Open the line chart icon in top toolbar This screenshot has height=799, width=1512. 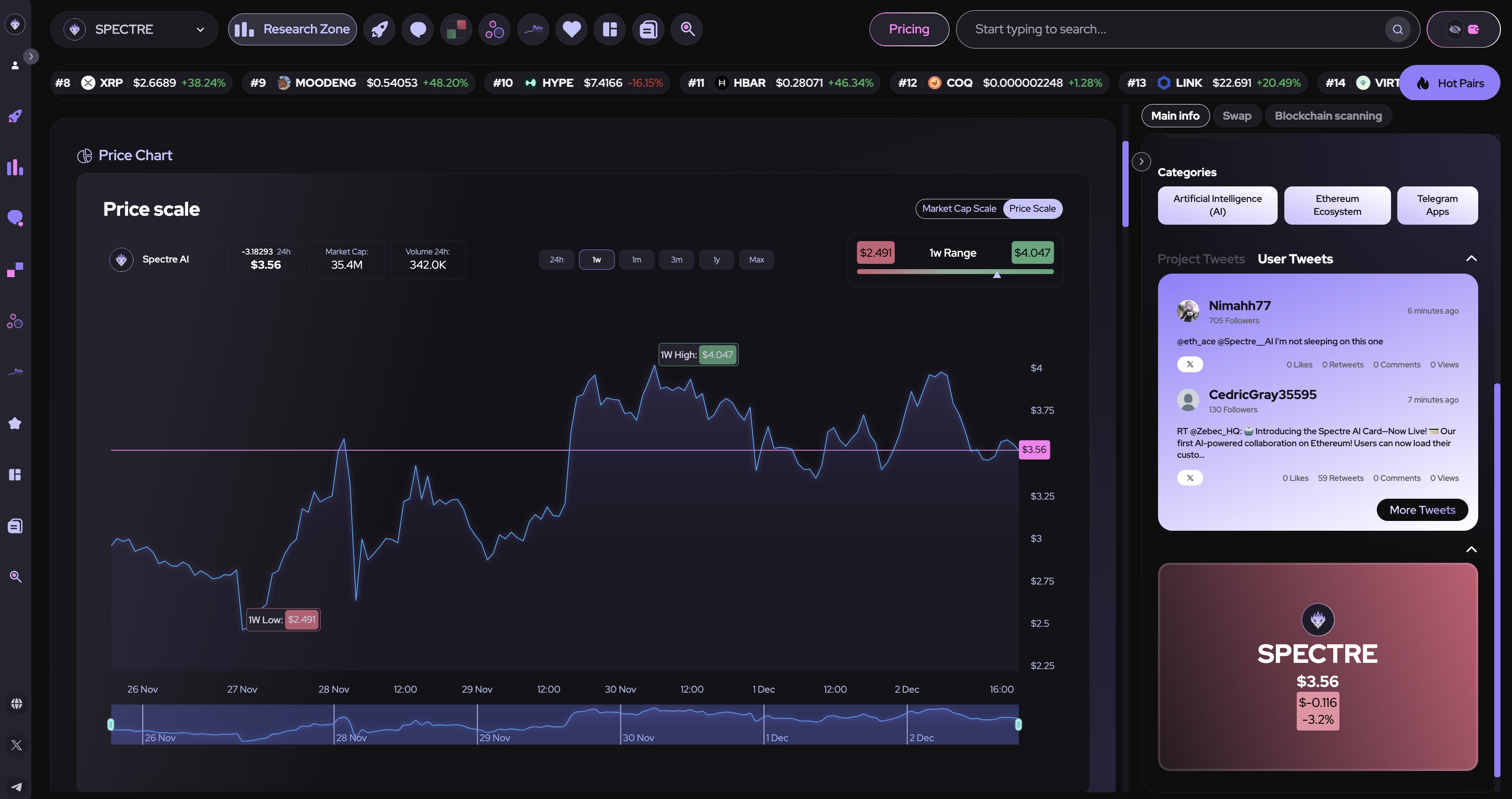point(533,29)
